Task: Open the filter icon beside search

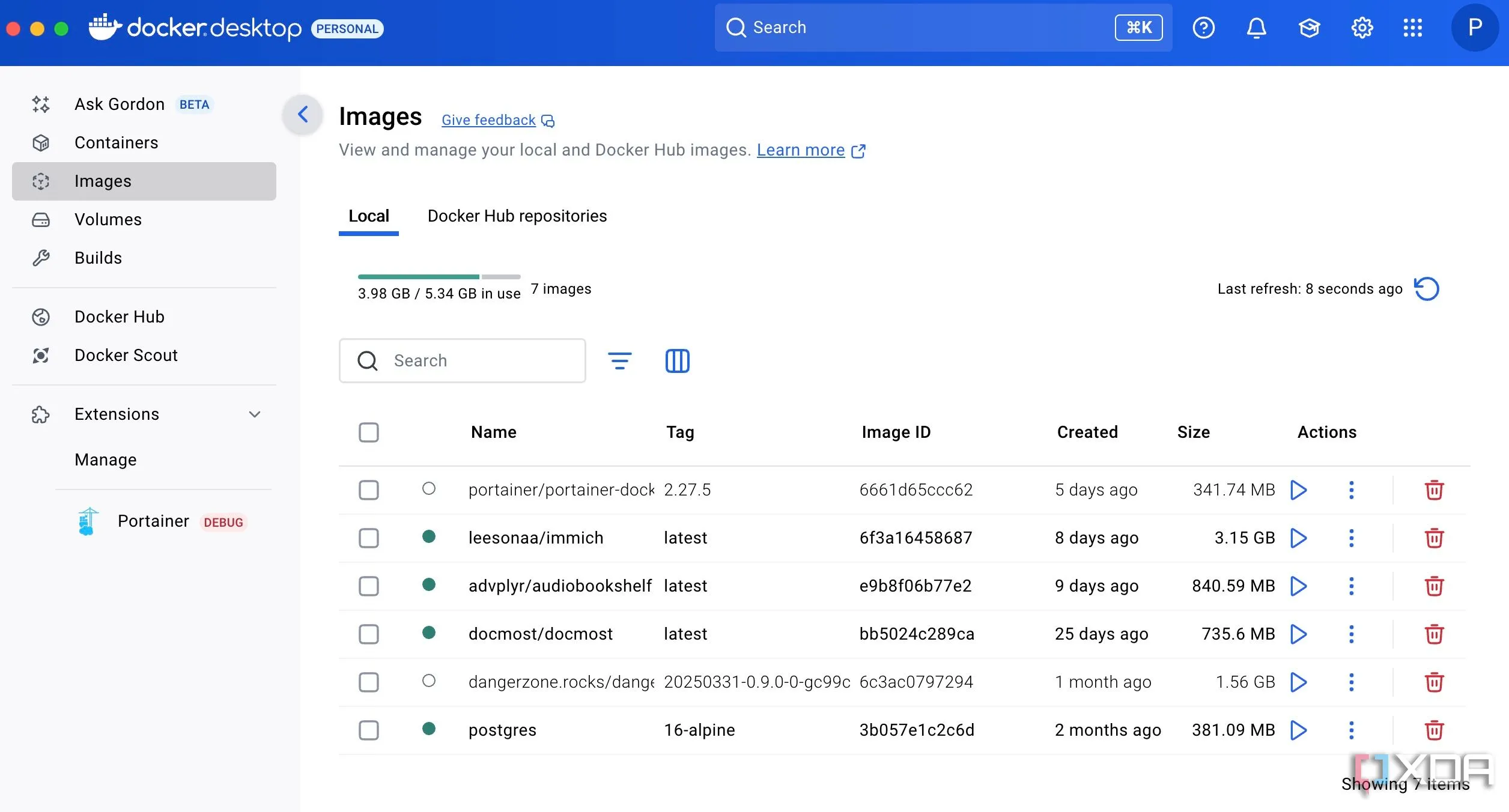Action: click(619, 361)
